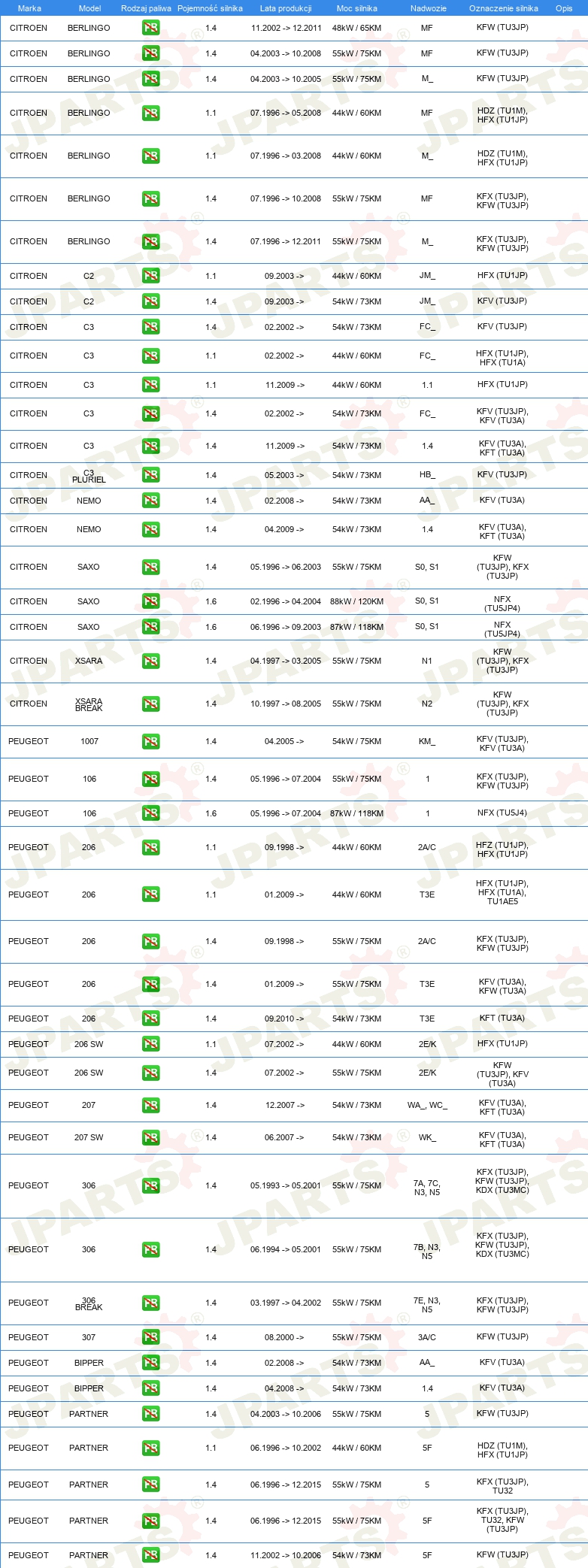
Task: Click the WK_ body code cell
Action: point(427,1137)
